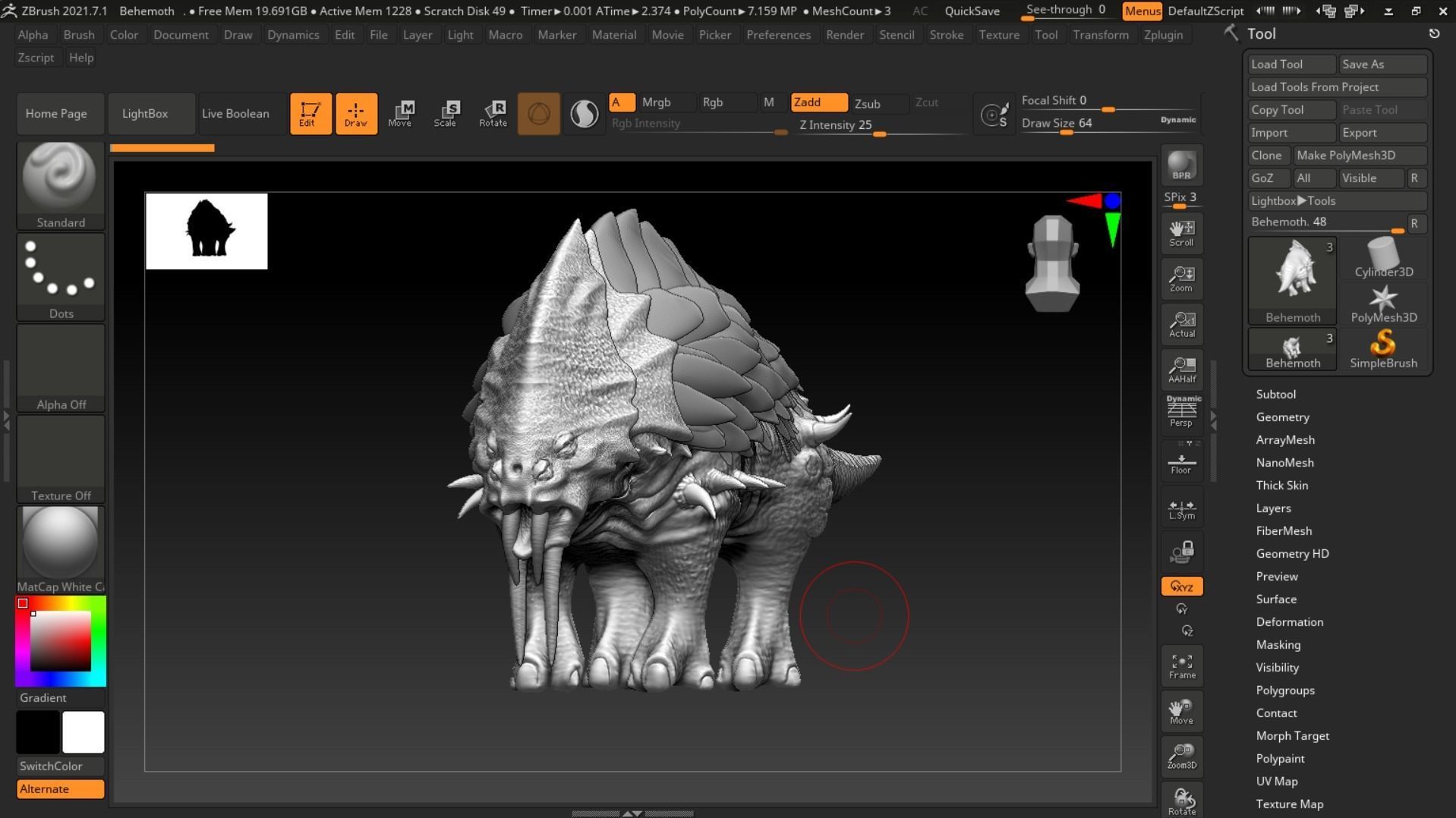This screenshot has width=1456, height=818.
Task: Click the Actual size icon
Action: 1181,324
